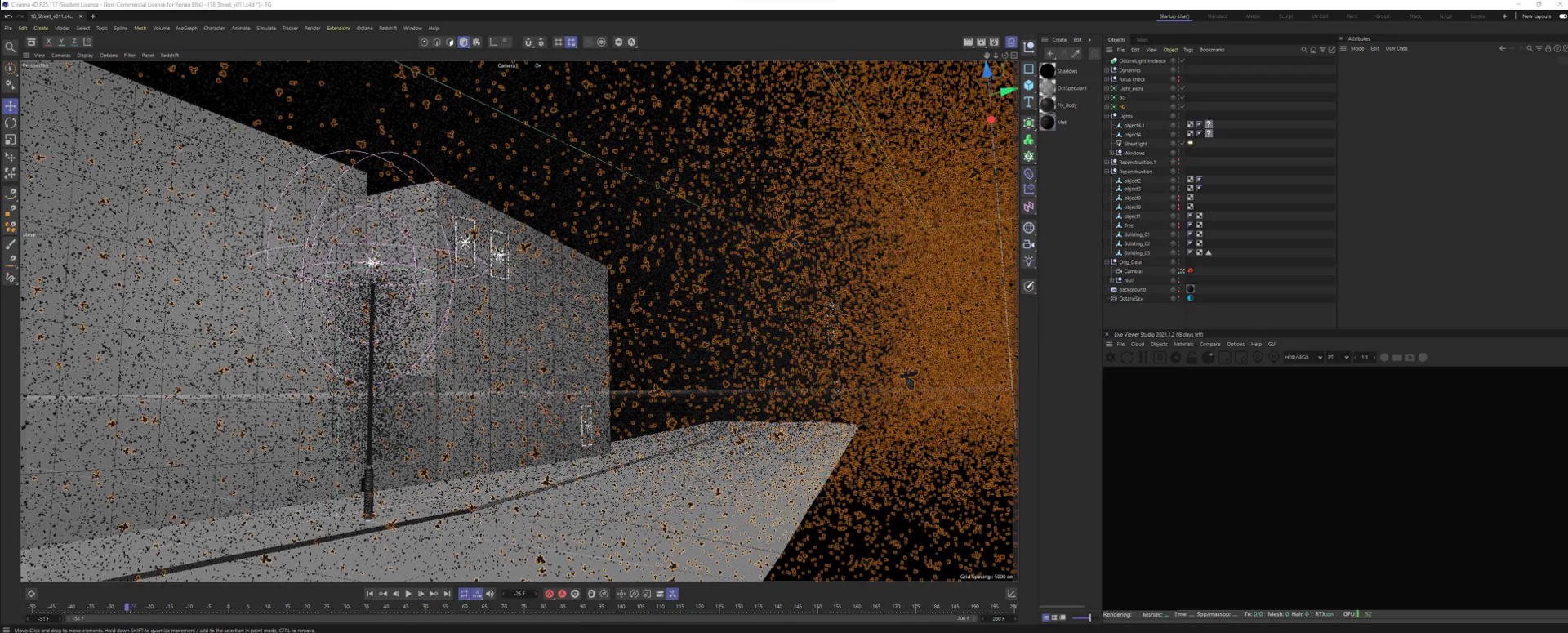Open Cameras menu in viewport
Viewport: 1568px width, 633px height.
coord(61,56)
